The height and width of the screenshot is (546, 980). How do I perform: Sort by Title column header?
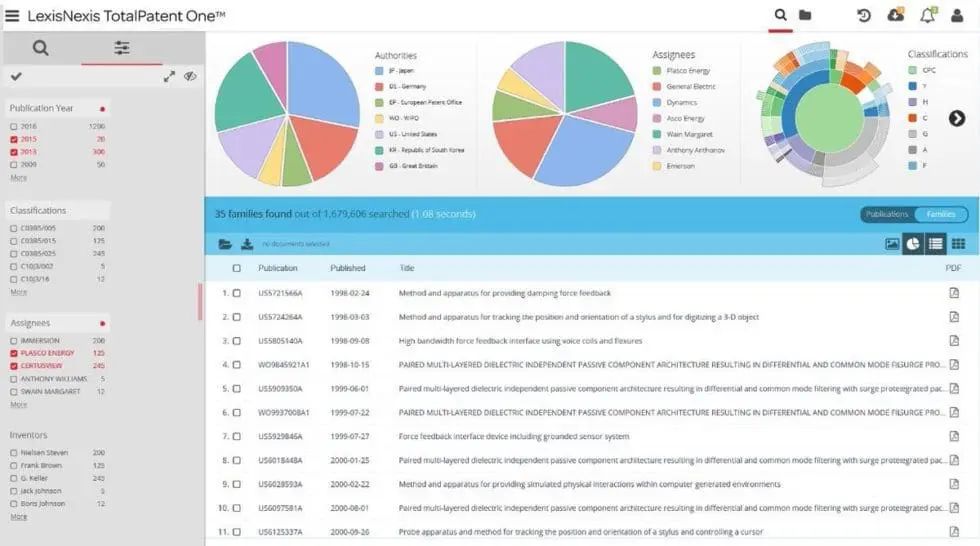click(x=407, y=268)
